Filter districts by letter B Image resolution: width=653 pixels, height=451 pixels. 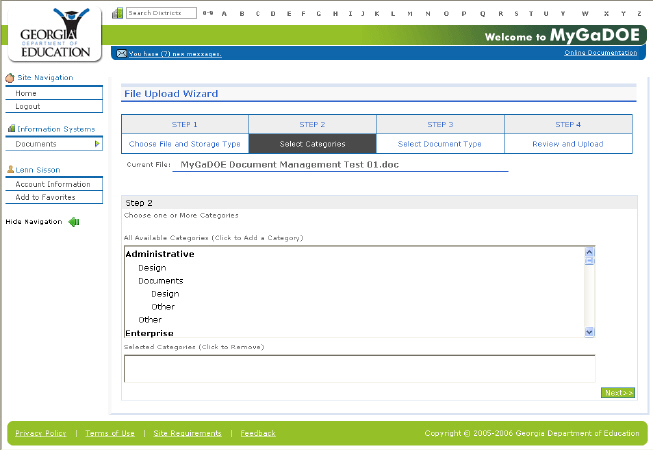[x=242, y=13]
